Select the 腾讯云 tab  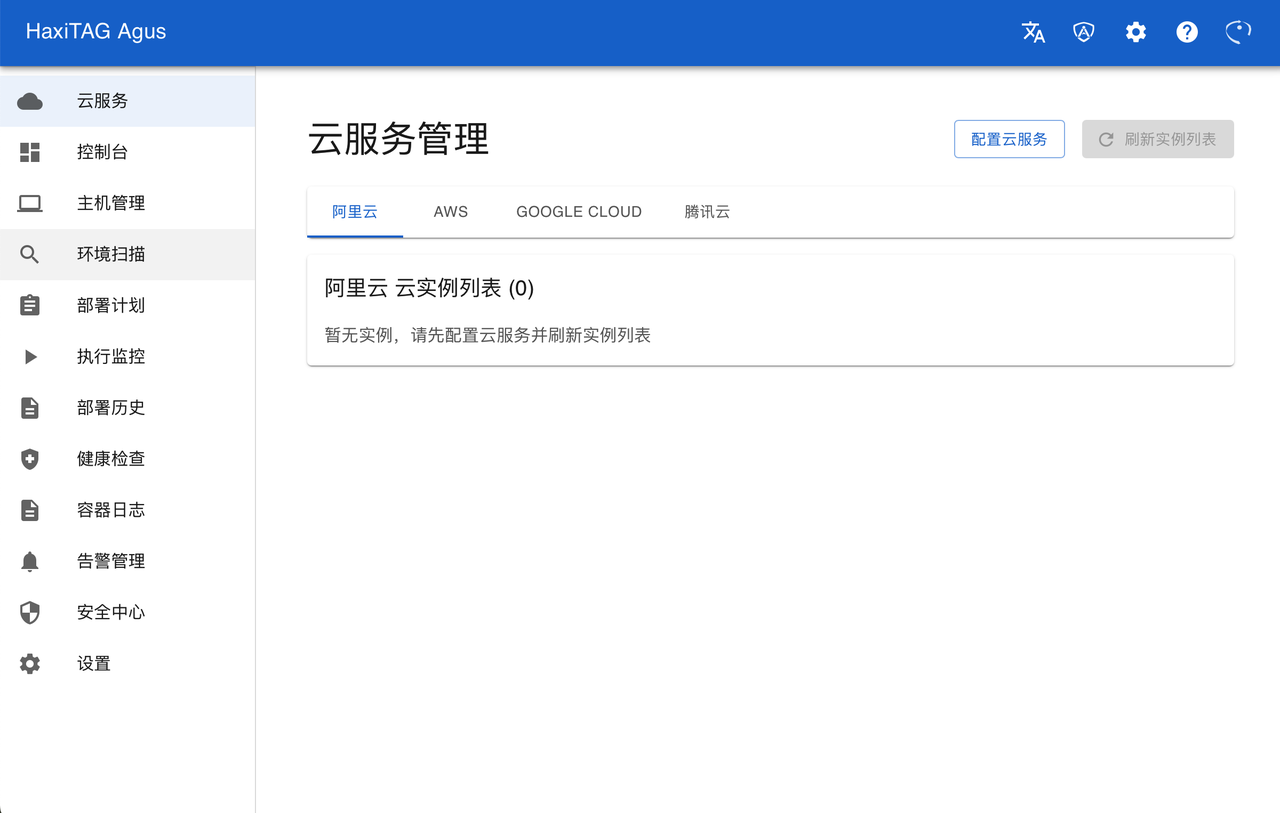pos(707,211)
